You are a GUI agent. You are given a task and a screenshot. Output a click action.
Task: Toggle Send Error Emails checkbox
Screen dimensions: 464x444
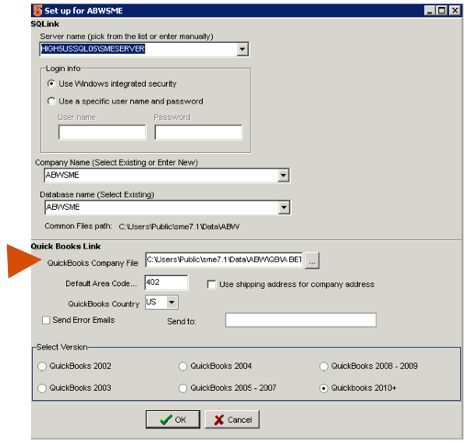click(x=46, y=320)
